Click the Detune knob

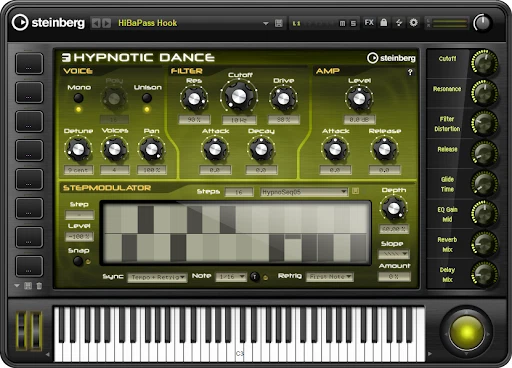78,150
